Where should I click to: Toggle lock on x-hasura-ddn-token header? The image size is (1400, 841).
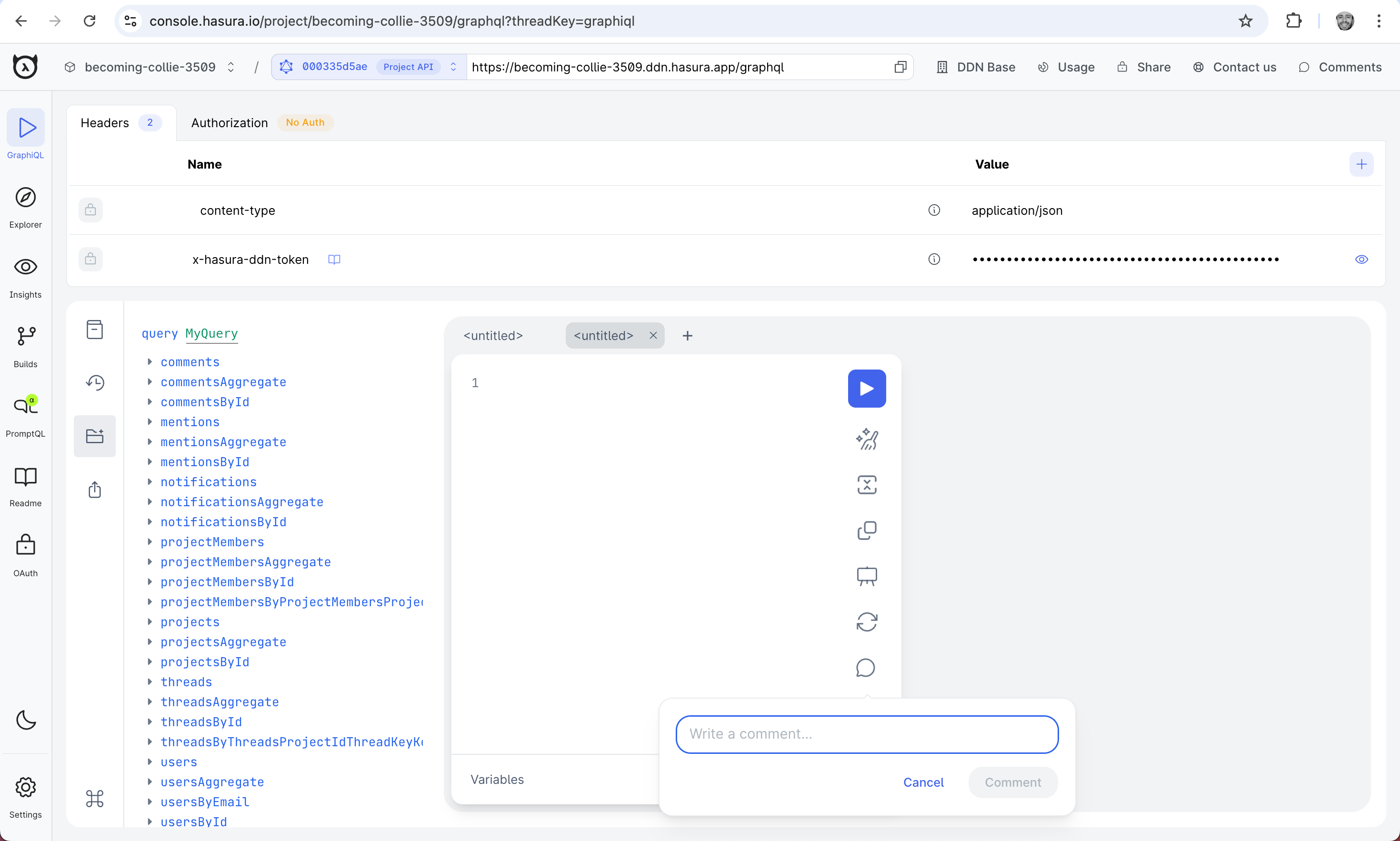(90, 259)
